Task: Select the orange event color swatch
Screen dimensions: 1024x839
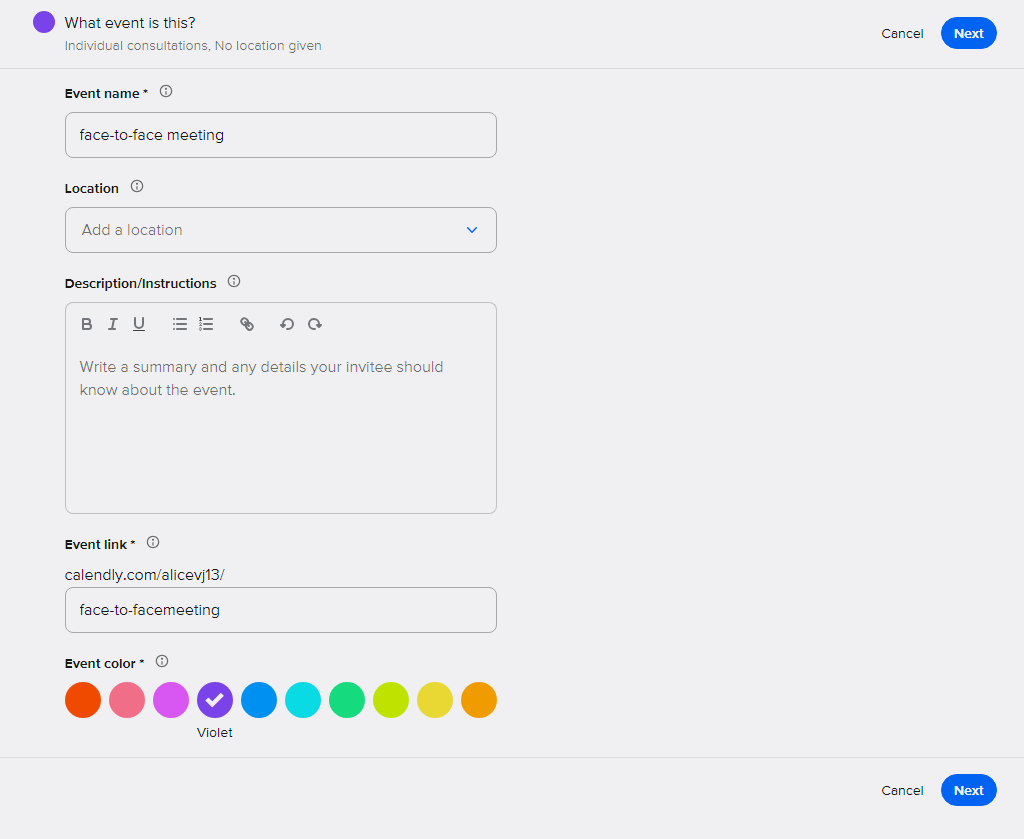Action: click(x=479, y=700)
